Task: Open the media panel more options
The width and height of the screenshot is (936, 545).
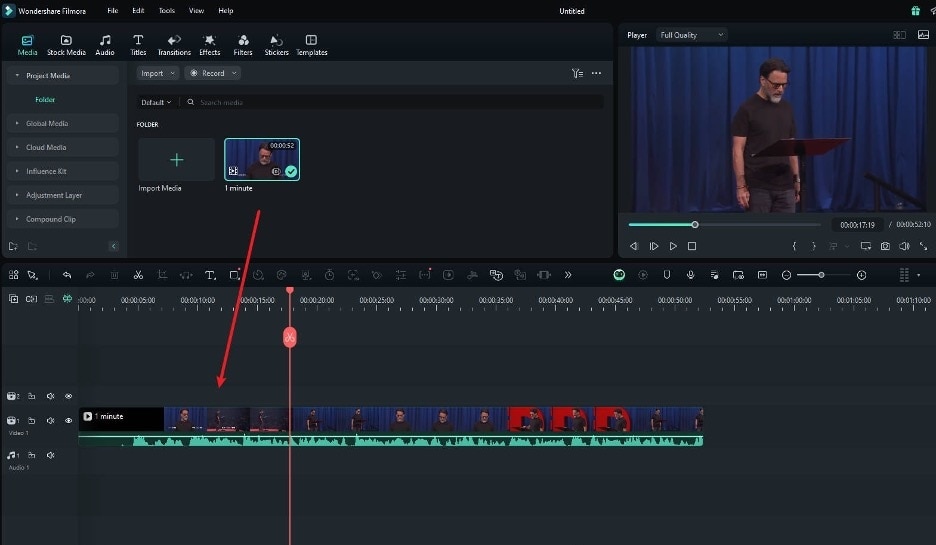Action: click(x=596, y=73)
